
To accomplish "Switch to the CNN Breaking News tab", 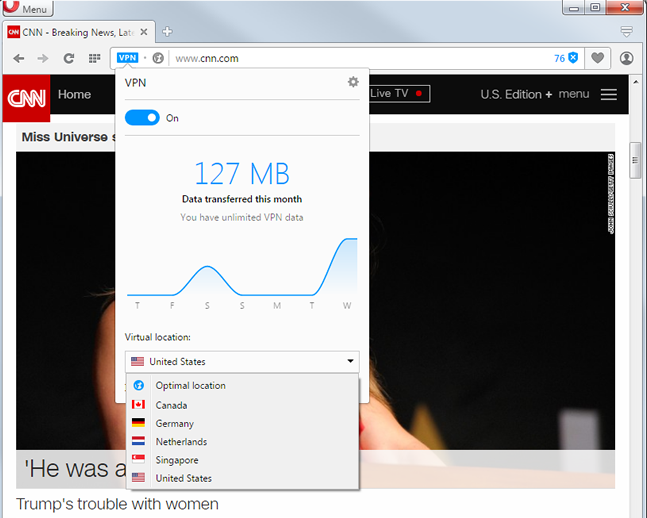I will click(x=79, y=32).
